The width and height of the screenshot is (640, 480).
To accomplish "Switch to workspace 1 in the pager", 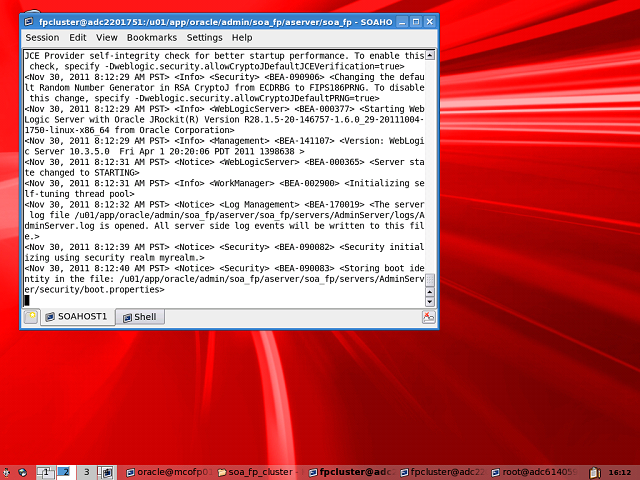I will click(x=46, y=471).
